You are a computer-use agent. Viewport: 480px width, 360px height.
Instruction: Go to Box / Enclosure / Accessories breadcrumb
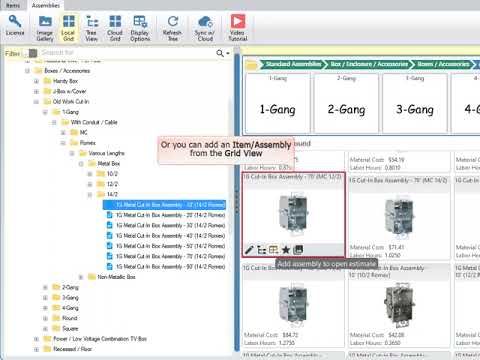coord(369,64)
